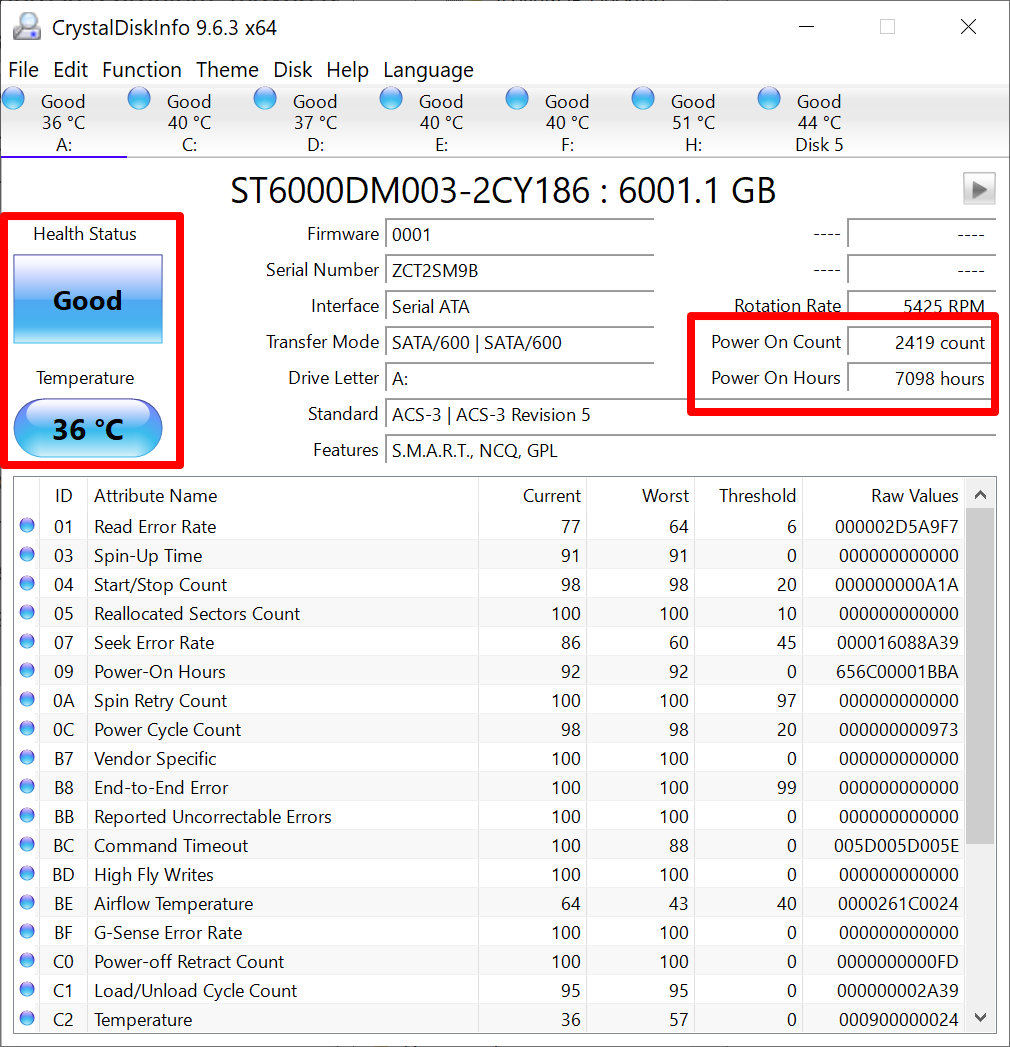Click the Interface field Serial ATA
The height and width of the screenshot is (1047, 1010).
pyautogui.click(x=519, y=306)
